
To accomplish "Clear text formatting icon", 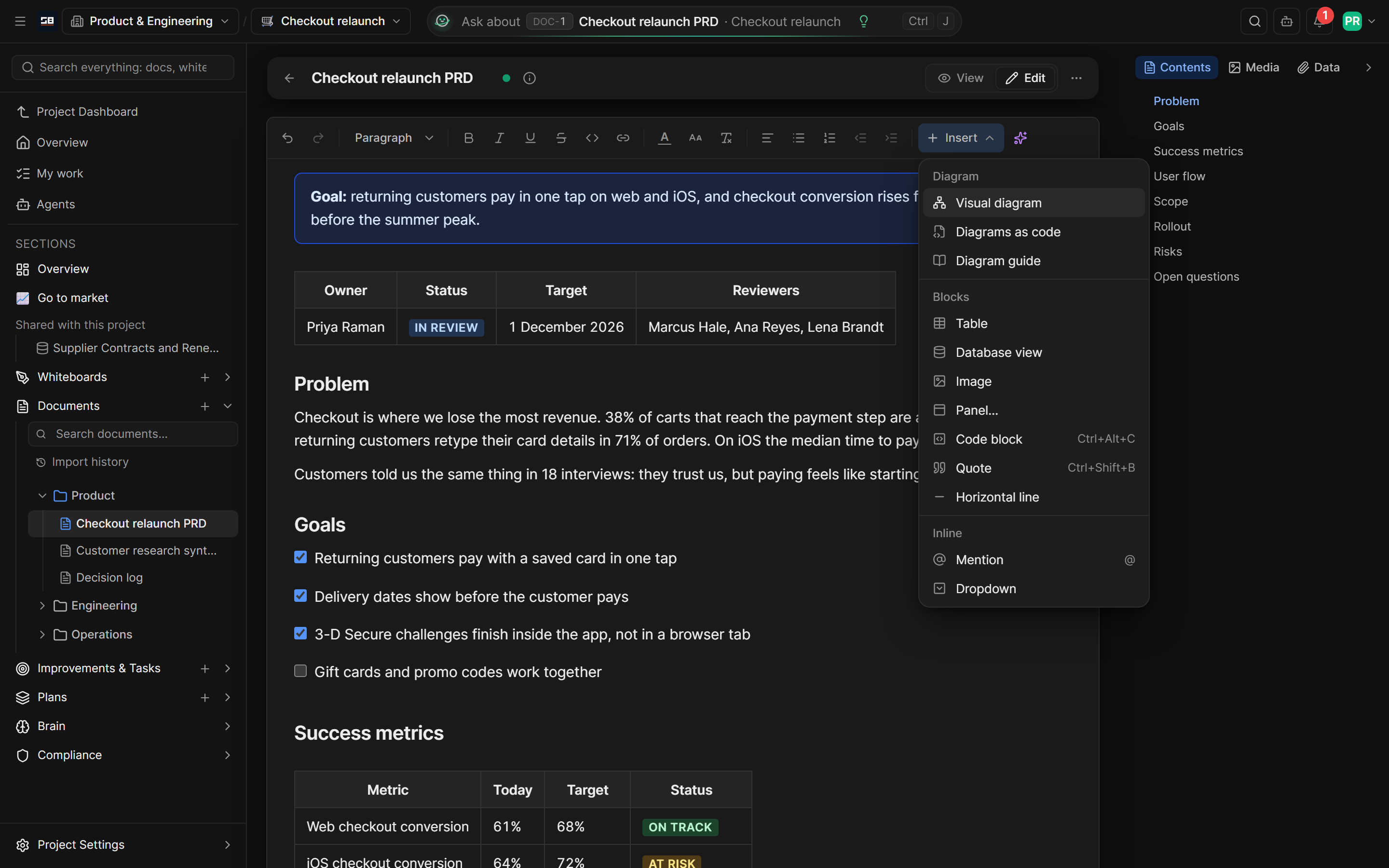I will [726, 138].
